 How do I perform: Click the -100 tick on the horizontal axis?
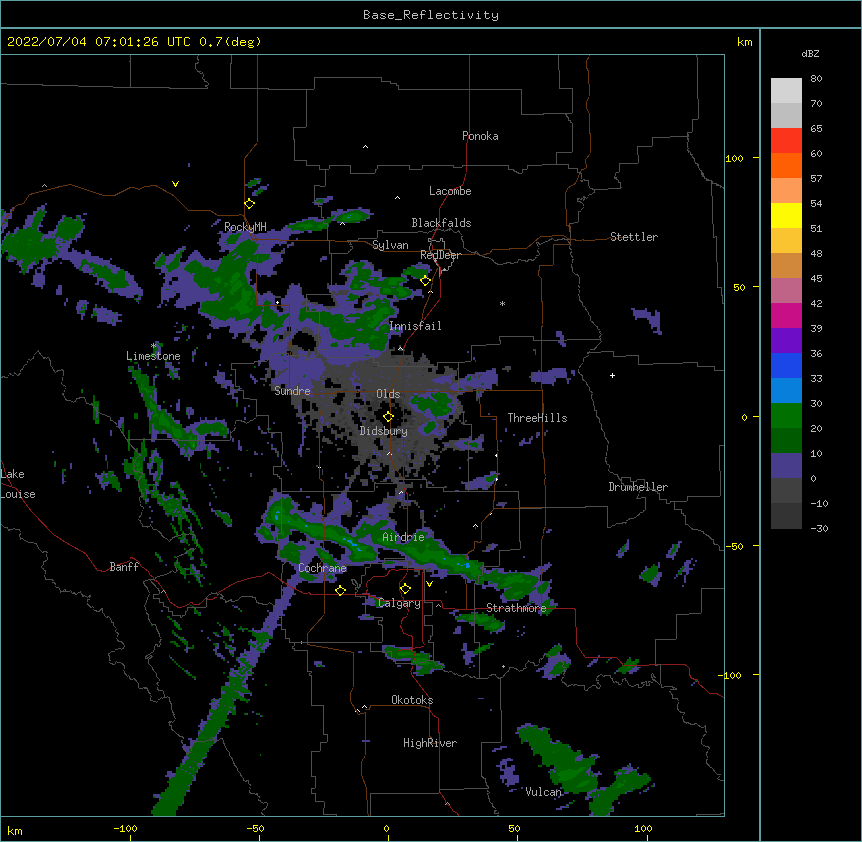tap(125, 828)
